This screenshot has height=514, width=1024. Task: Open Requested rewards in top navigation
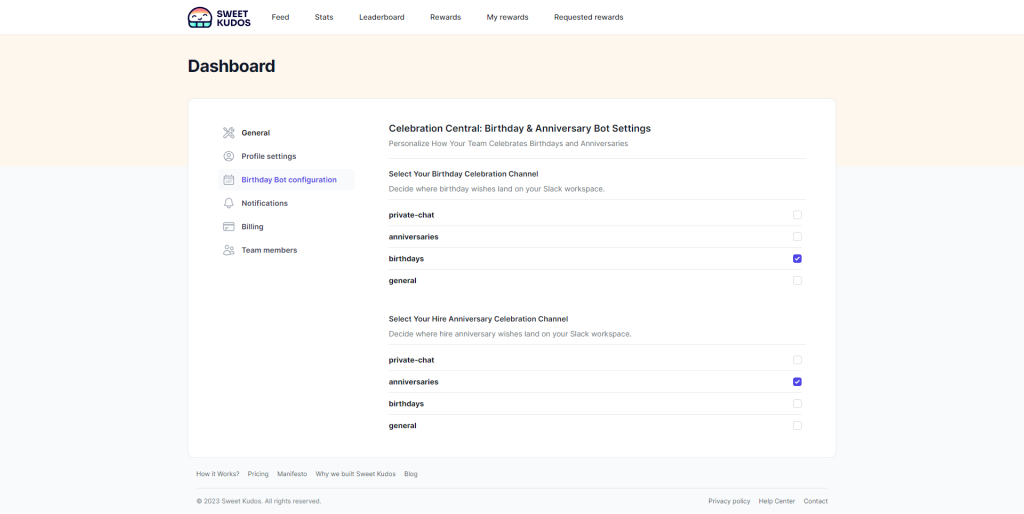pyautogui.click(x=588, y=17)
